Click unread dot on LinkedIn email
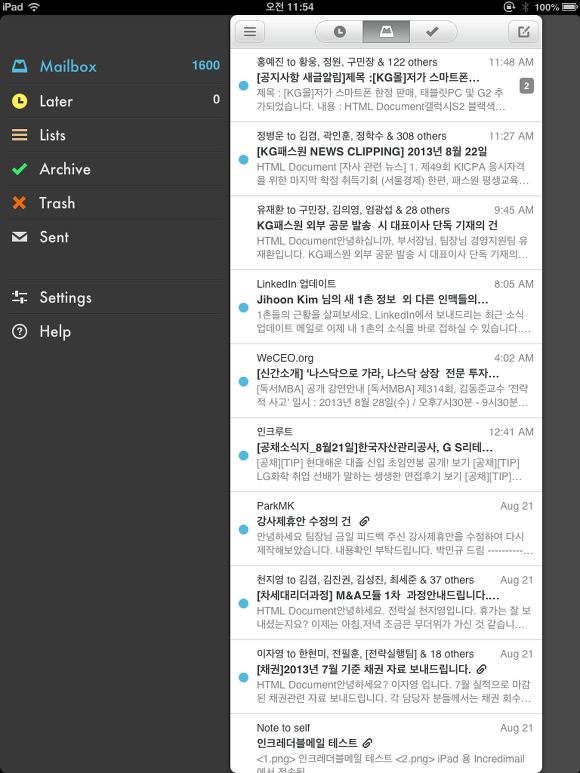580x773 pixels. click(243, 308)
